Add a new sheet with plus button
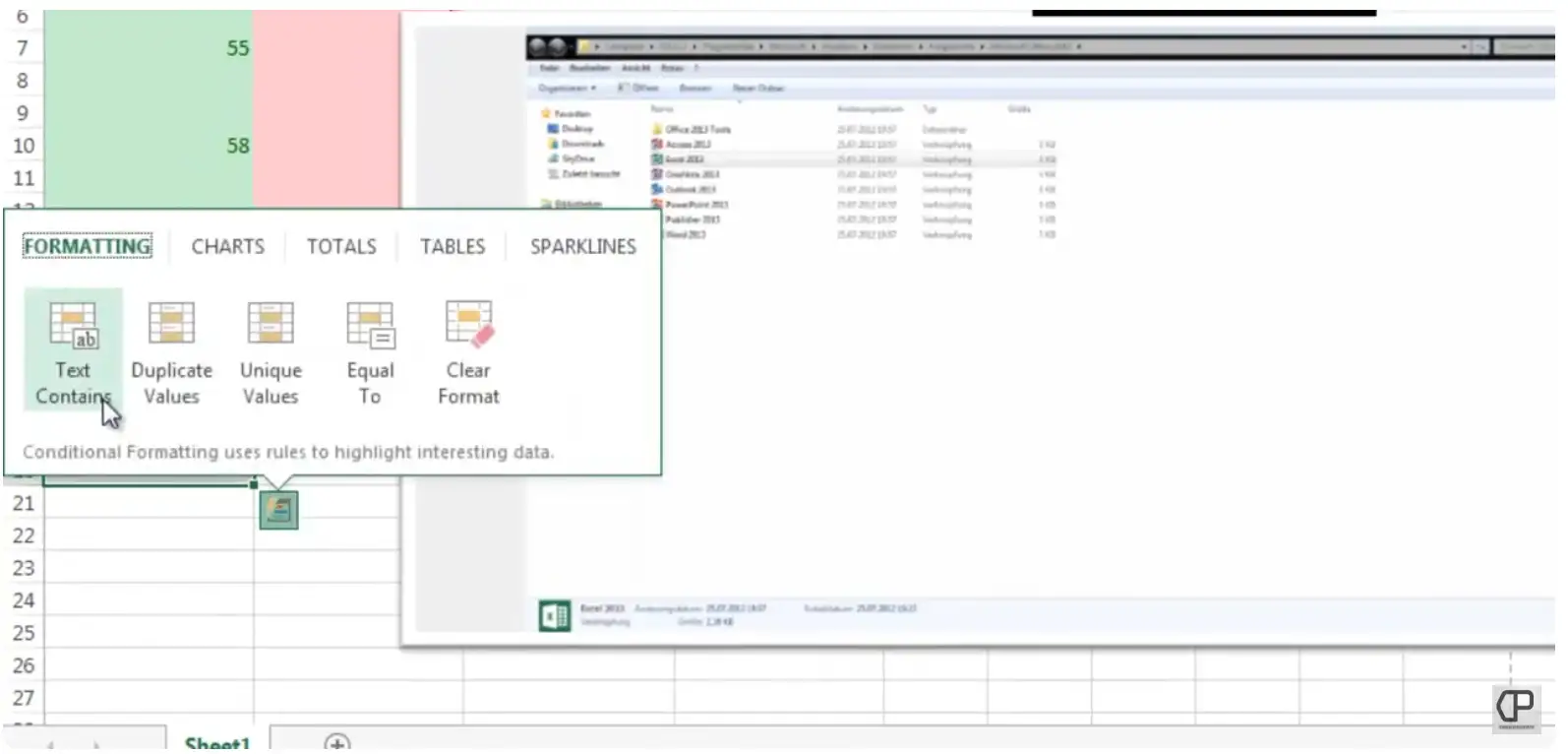 336,743
